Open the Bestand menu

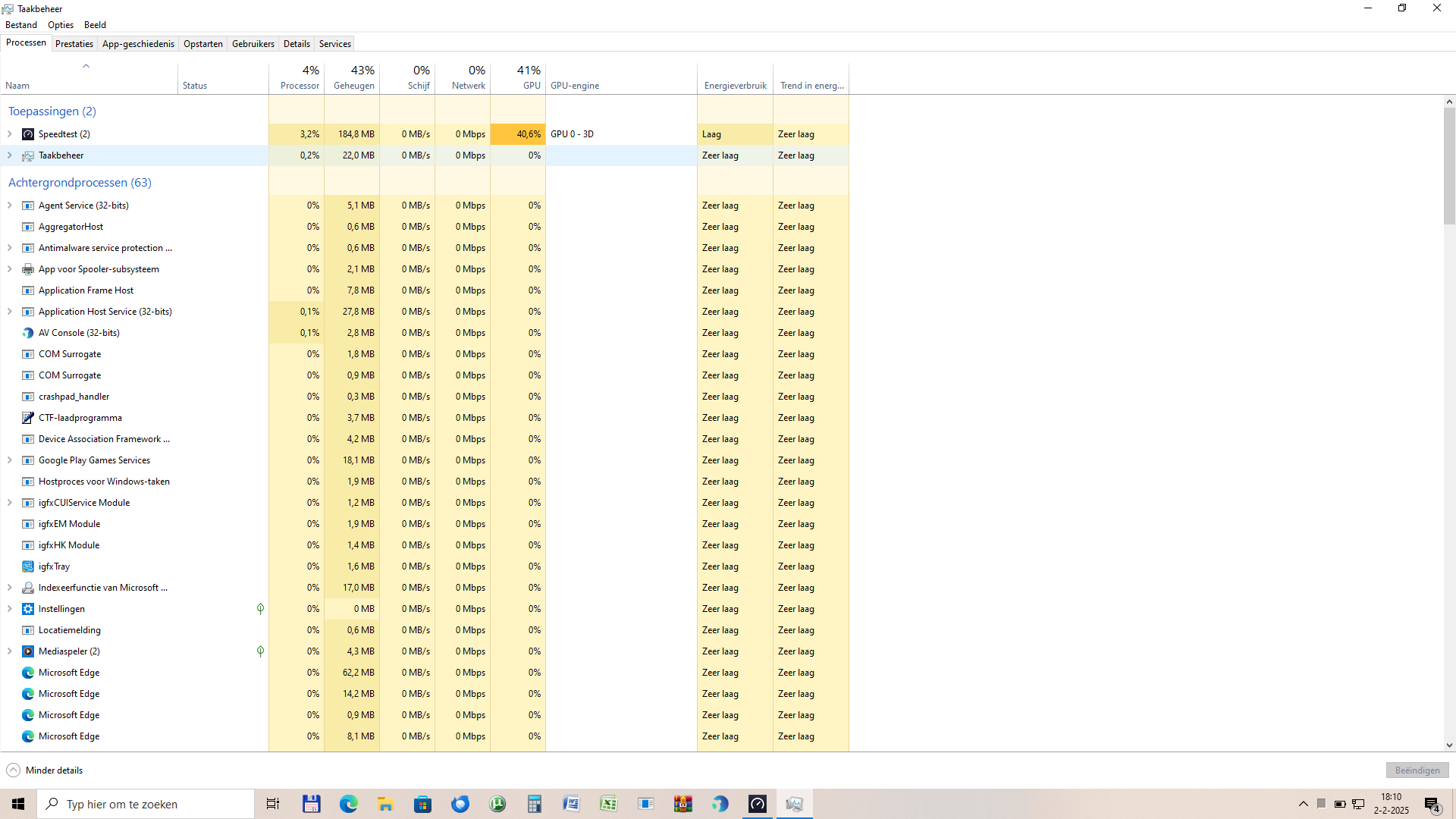coord(21,25)
